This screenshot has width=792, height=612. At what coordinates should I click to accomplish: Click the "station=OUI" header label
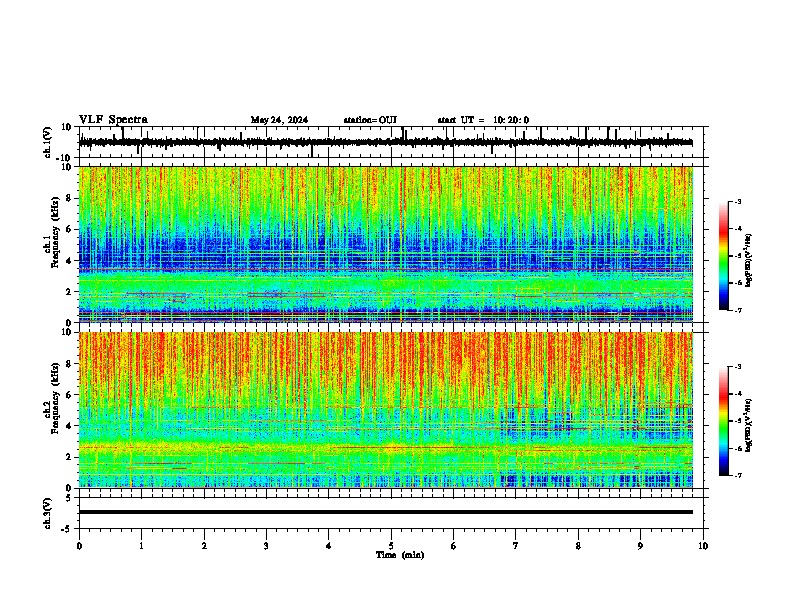coord(370,120)
